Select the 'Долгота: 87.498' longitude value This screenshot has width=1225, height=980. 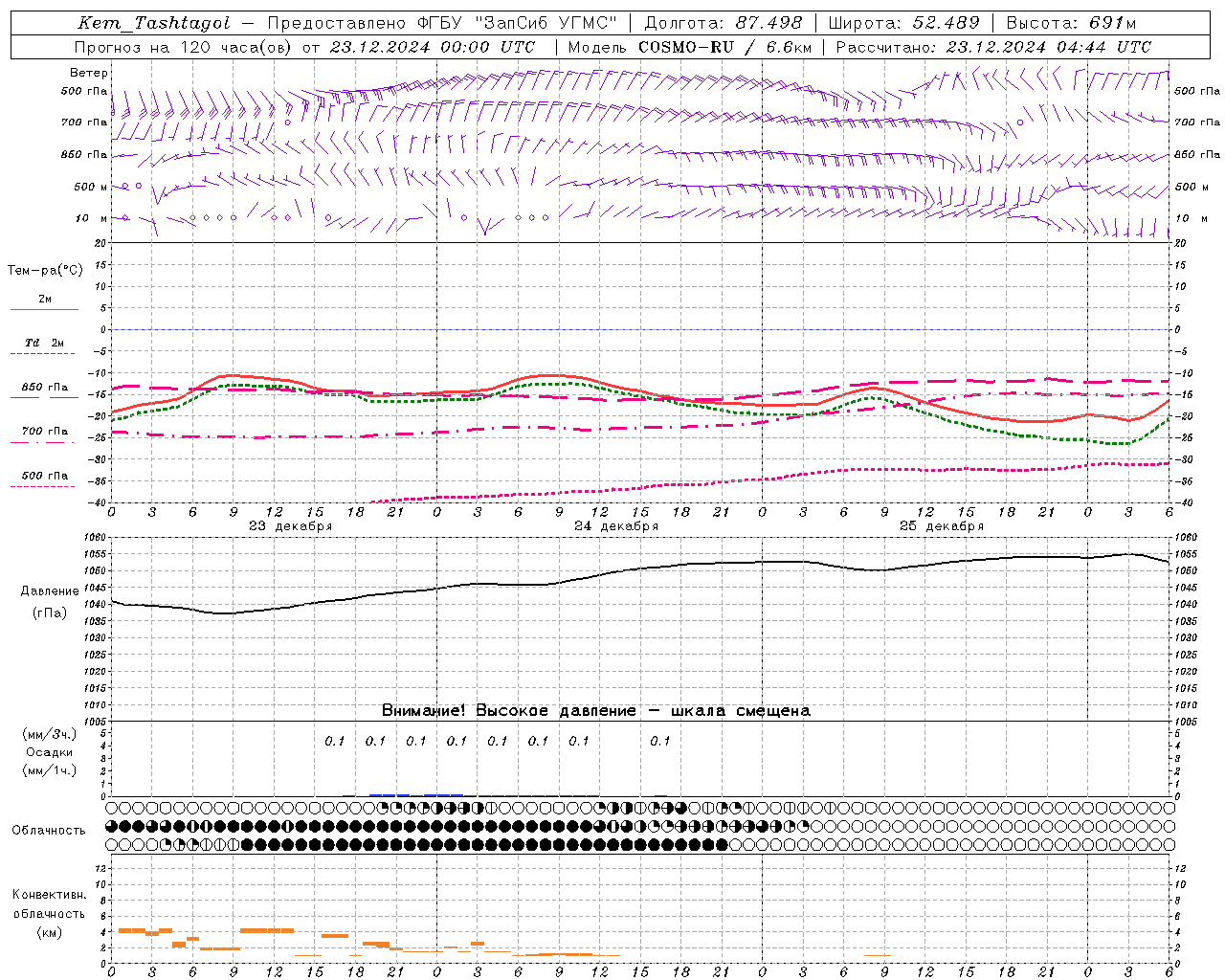pos(724,23)
